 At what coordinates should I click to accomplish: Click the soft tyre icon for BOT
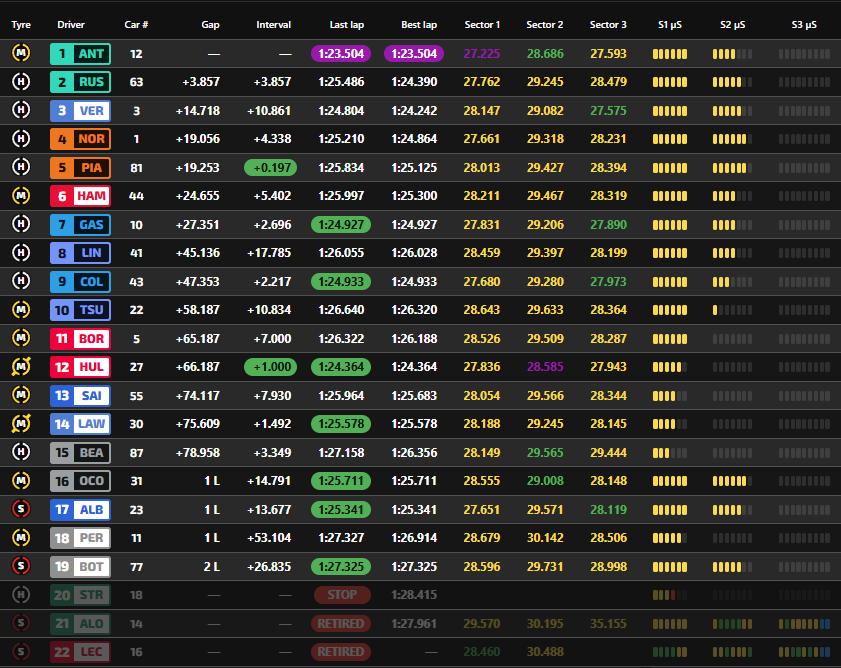point(21,566)
